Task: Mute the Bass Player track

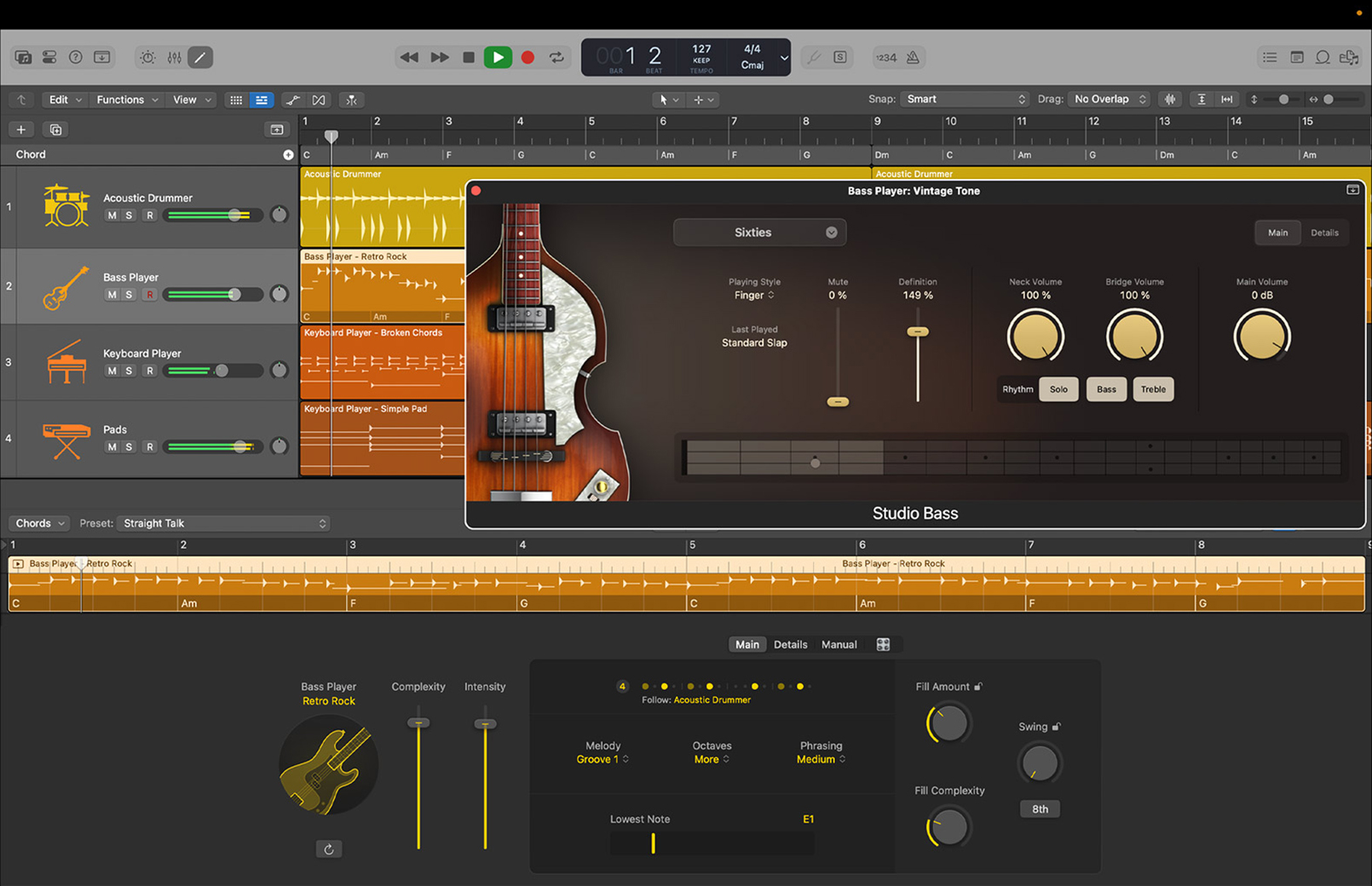Action: coord(111,294)
